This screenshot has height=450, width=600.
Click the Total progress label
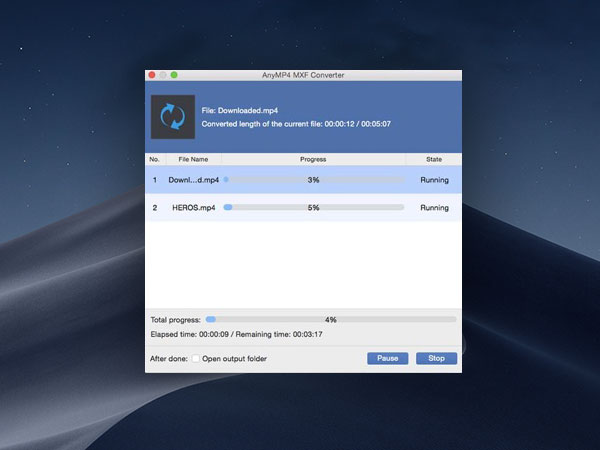(176, 320)
